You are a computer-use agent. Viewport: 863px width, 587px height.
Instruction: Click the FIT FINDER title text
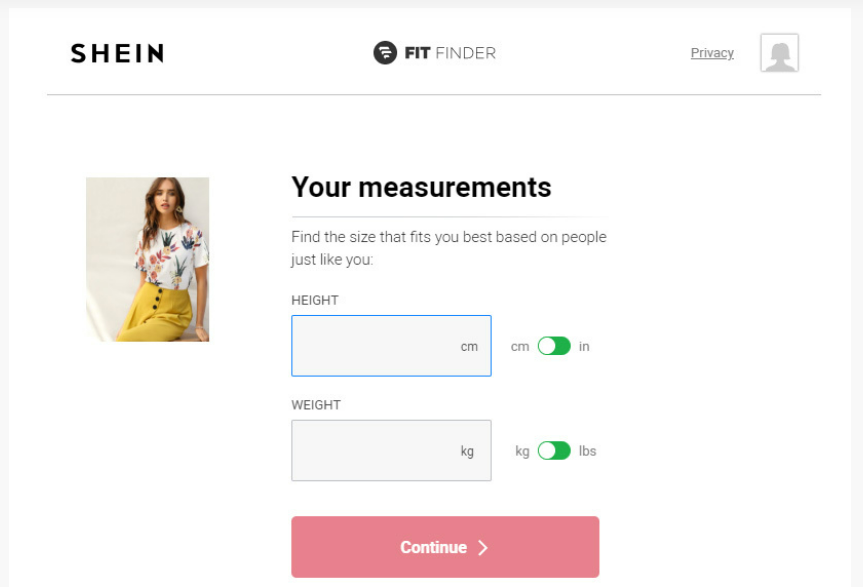pos(450,53)
